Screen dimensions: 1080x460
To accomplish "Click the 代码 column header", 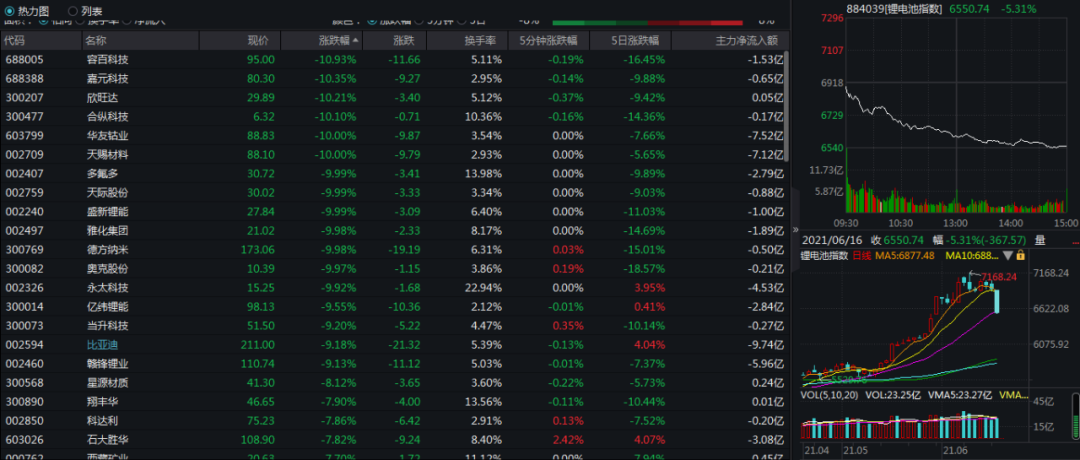I will (x=15, y=41).
